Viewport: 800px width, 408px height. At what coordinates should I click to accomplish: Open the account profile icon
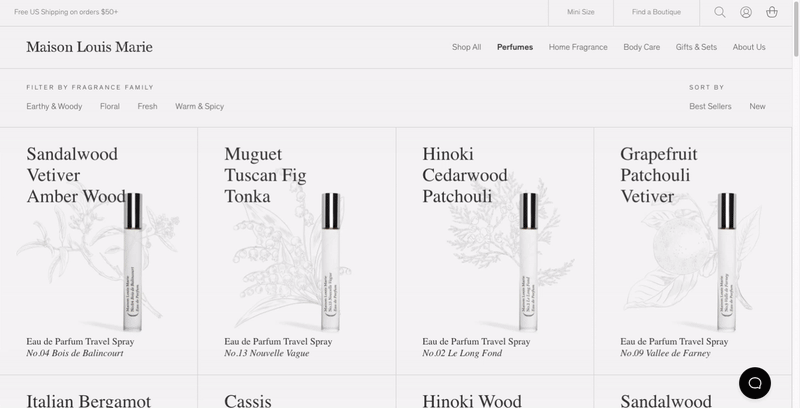[746, 12]
